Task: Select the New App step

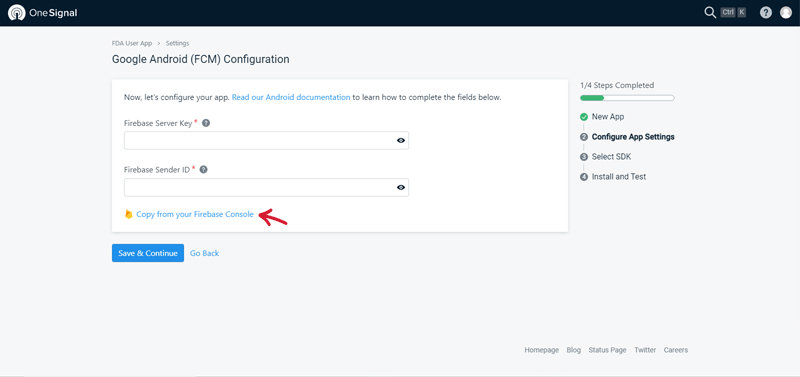Action: [608, 117]
